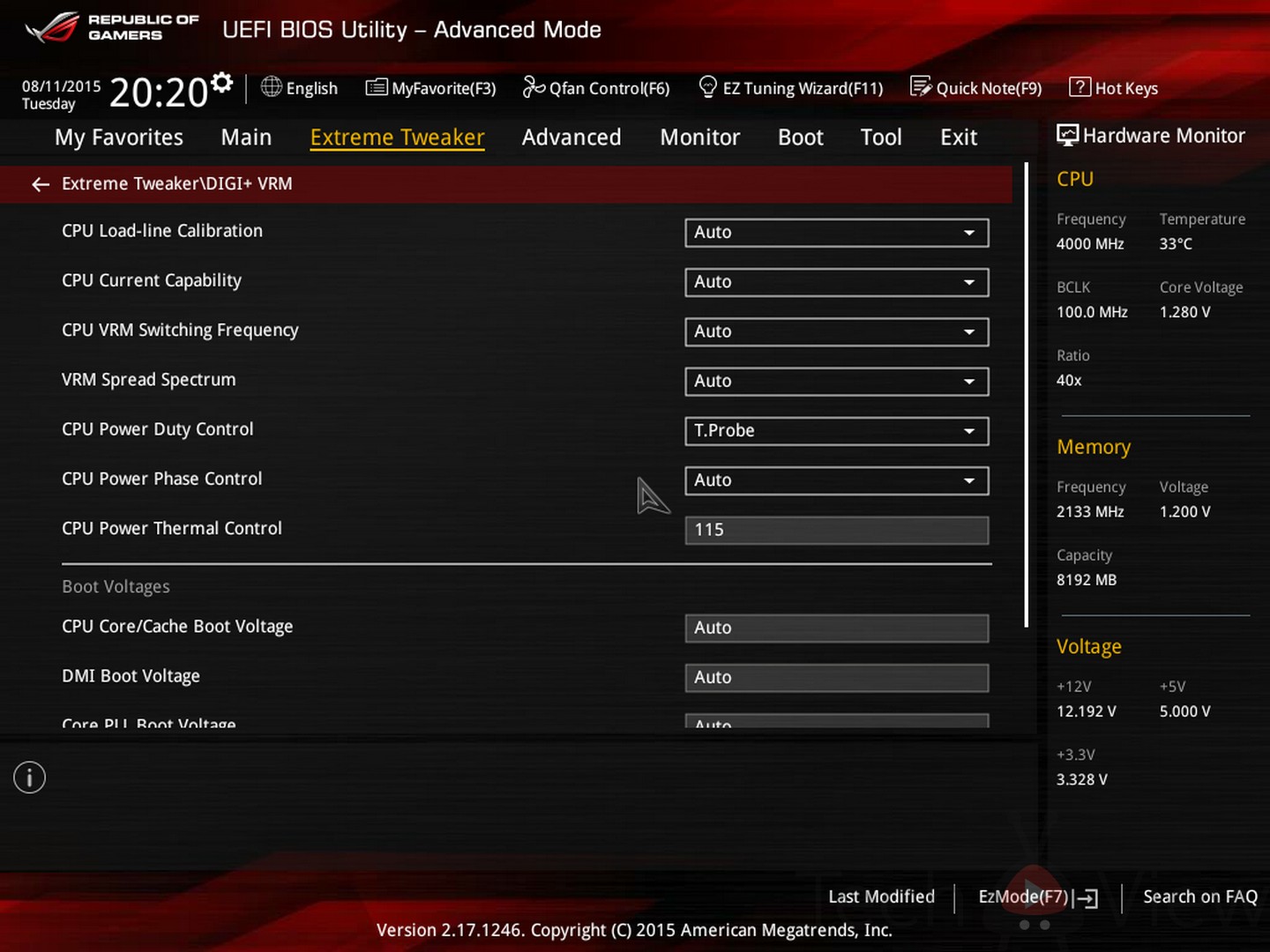This screenshot has width=1270, height=952.
Task: Click the settings list vertical scrollbar
Action: [x=1027, y=394]
